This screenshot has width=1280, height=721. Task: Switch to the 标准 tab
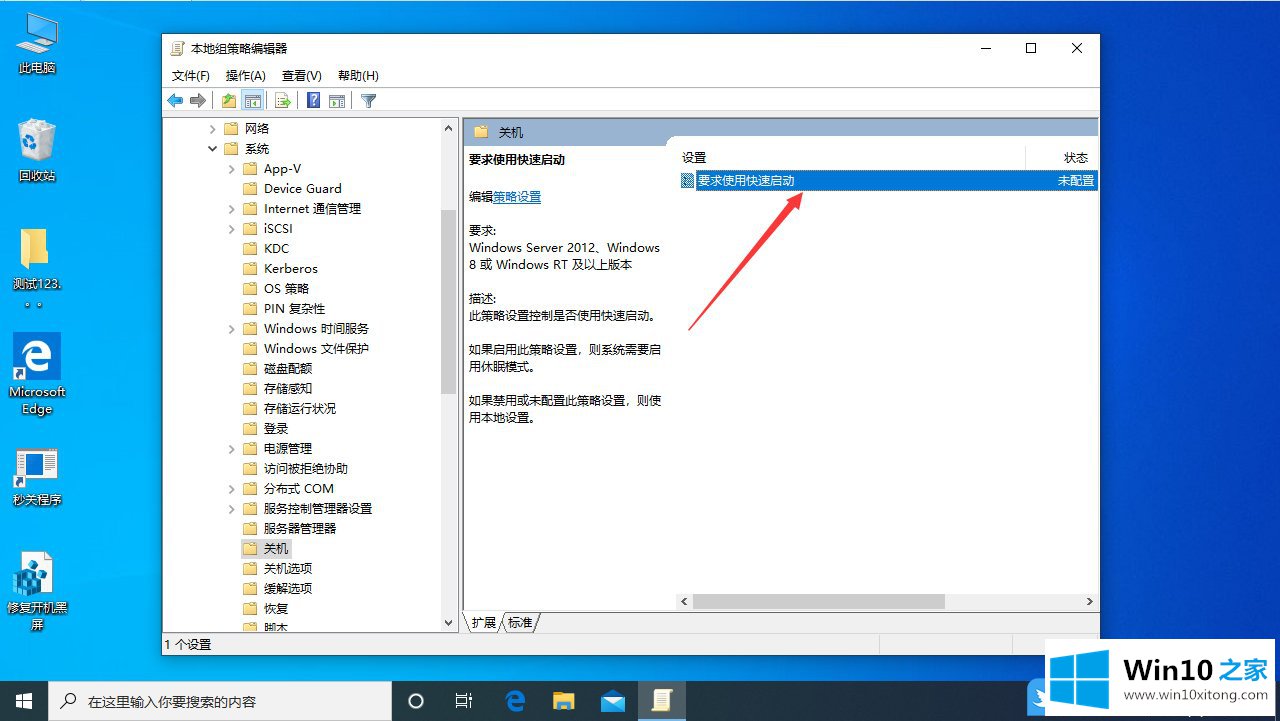[520, 622]
